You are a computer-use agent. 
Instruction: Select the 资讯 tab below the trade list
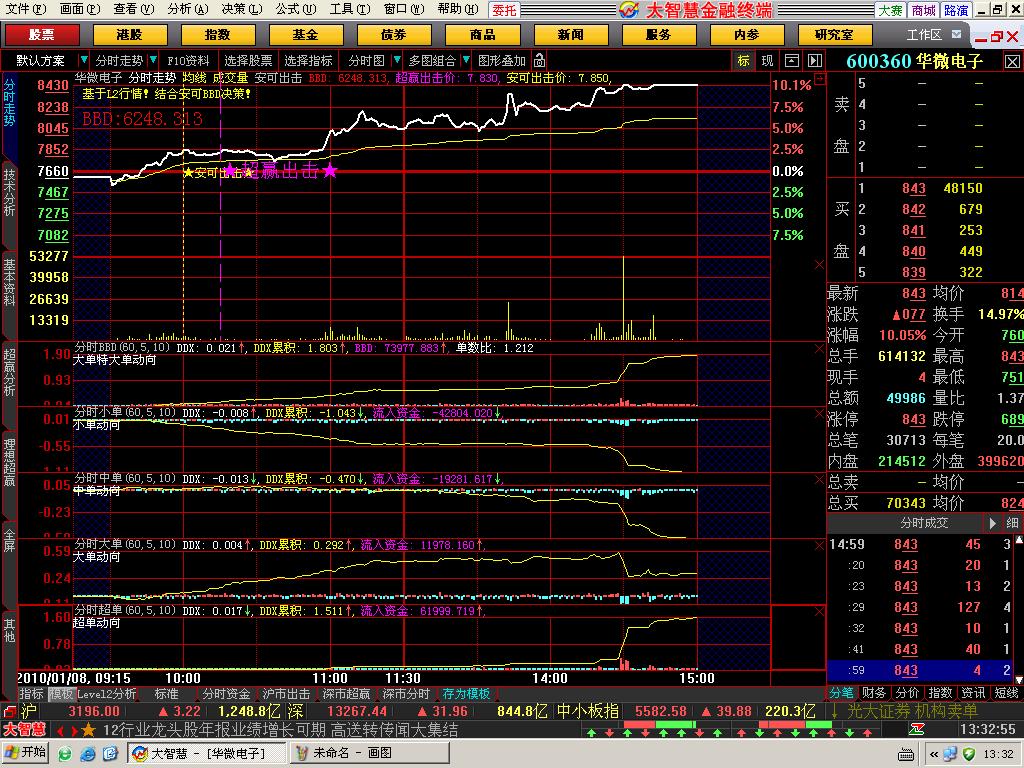(973, 693)
